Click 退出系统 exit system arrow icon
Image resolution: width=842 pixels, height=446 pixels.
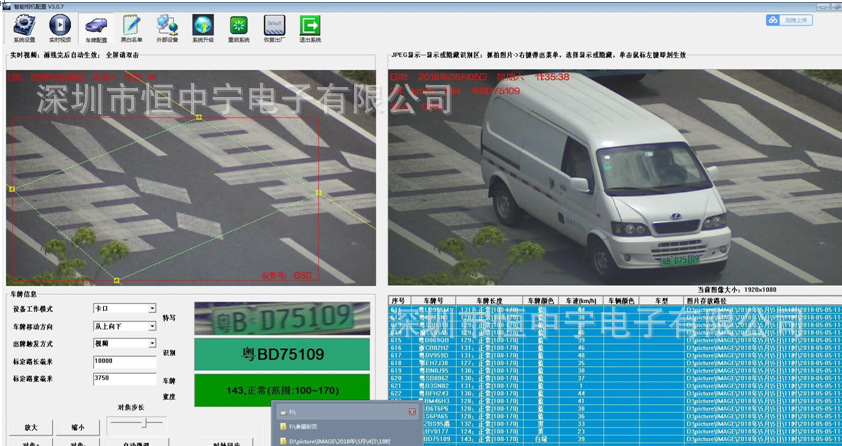pyautogui.click(x=310, y=28)
